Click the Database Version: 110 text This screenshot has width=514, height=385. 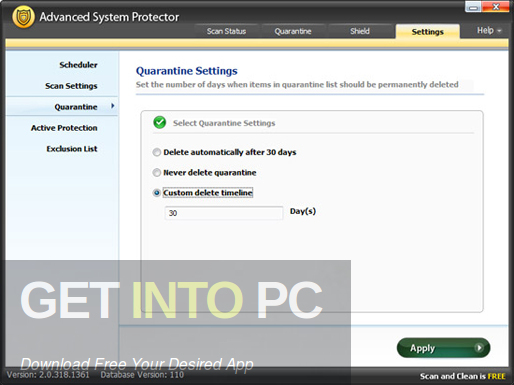click(x=142, y=375)
